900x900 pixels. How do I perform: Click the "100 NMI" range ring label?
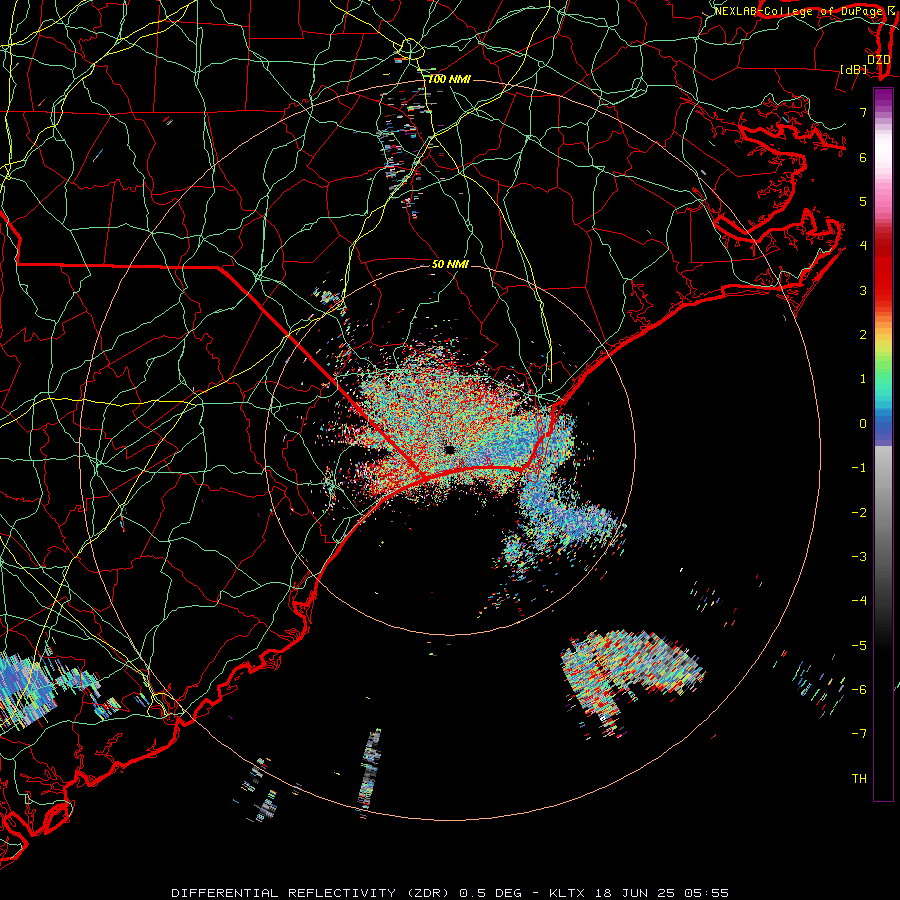pyautogui.click(x=449, y=79)
